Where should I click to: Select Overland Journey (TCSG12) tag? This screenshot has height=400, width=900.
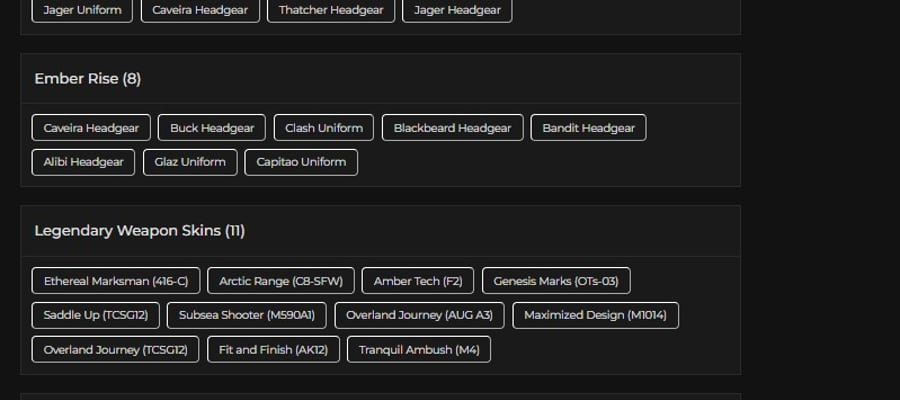click(115, 349)
